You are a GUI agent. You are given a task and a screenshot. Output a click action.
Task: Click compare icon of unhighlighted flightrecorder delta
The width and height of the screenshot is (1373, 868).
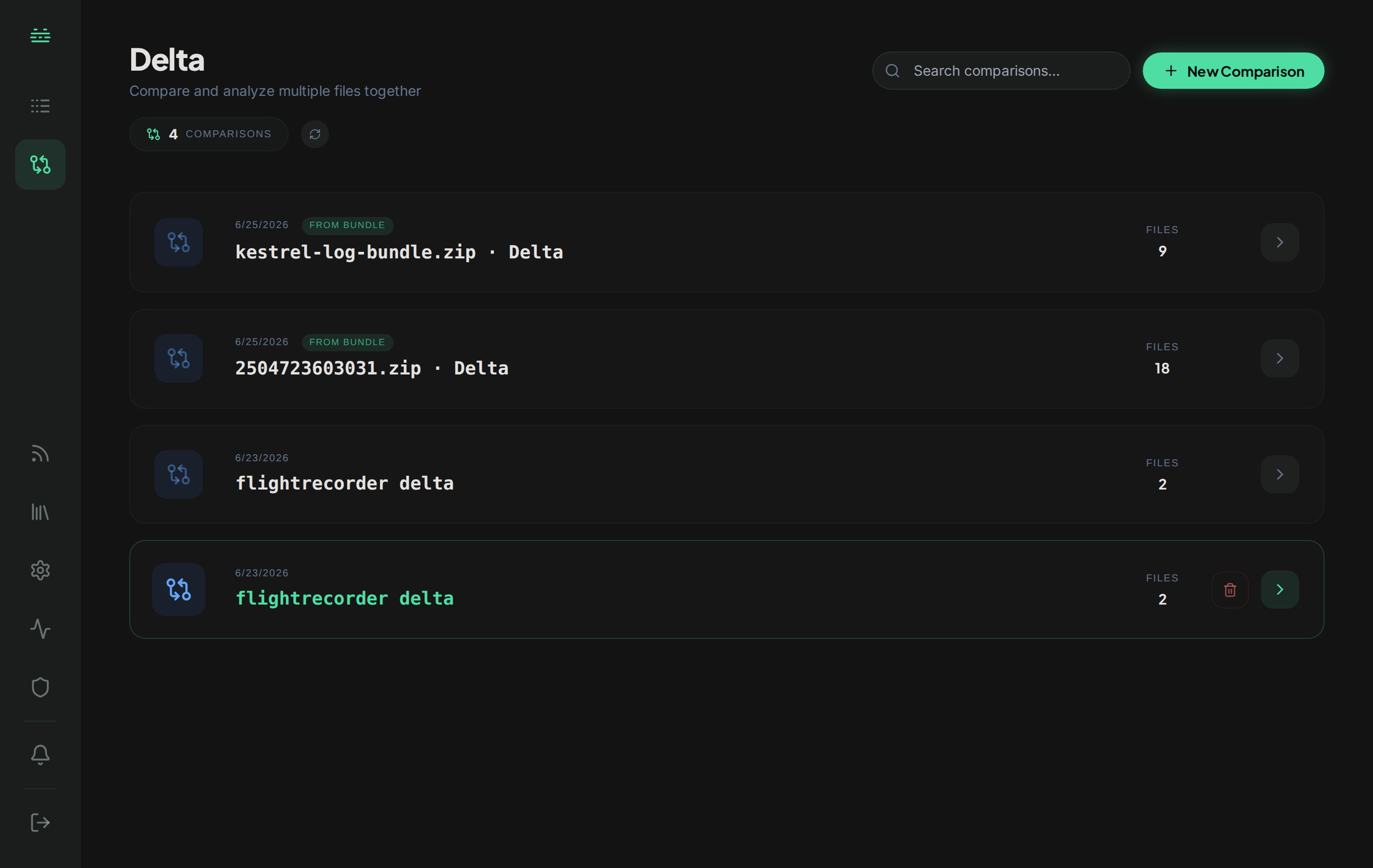point(179,474)
